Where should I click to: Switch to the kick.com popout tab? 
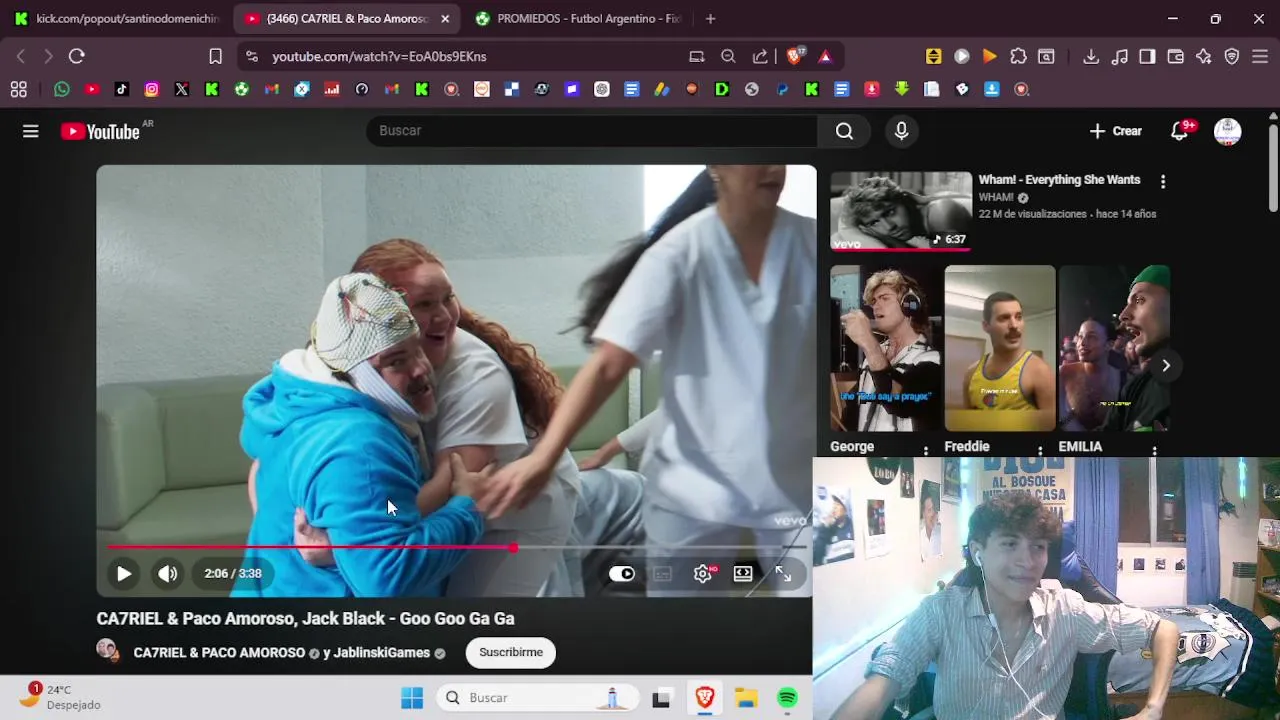pyautogui.click(x=117, y=18)
